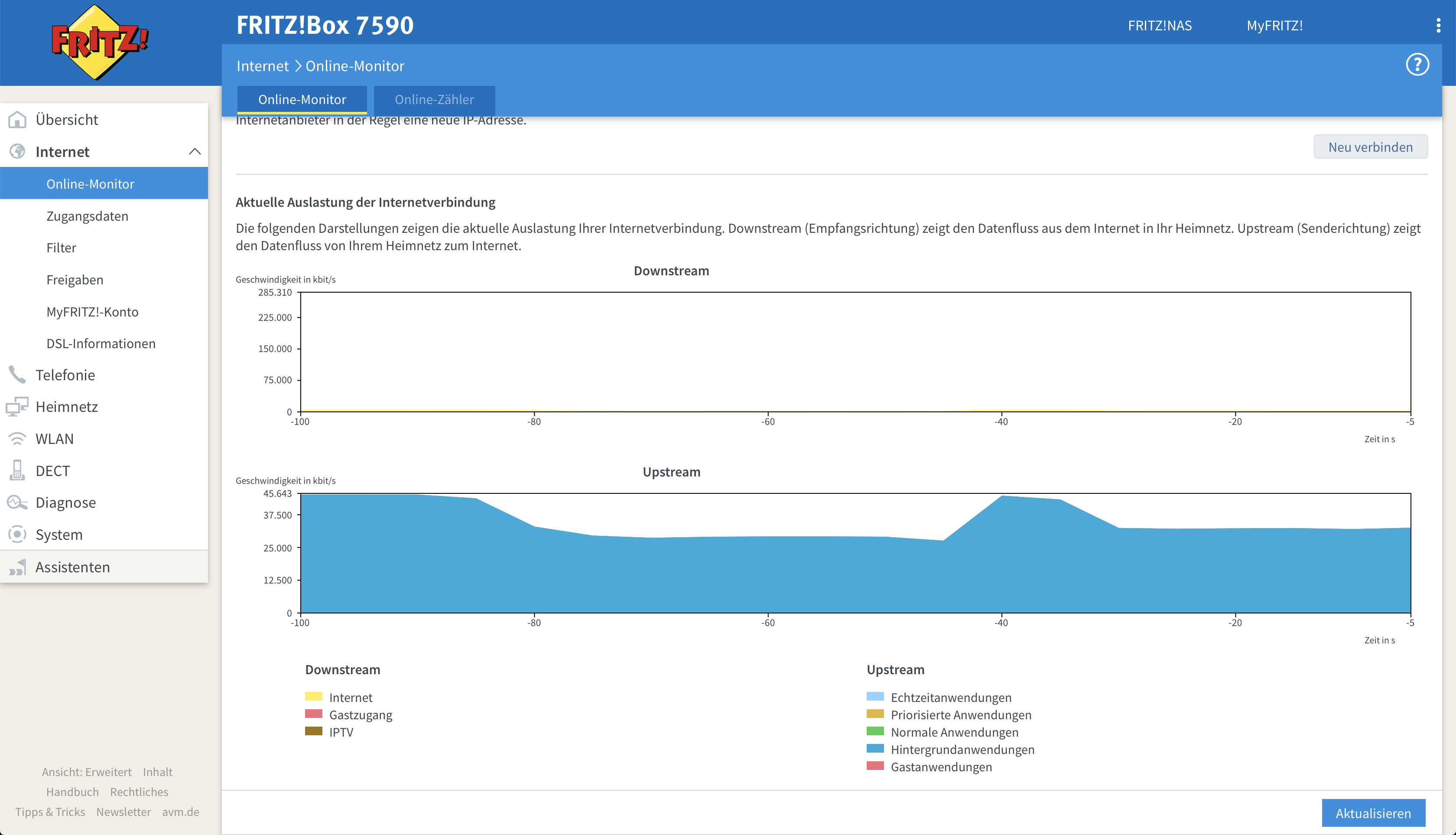1456x835 pixels.
Task: Click the Downstream chart area
Action: 855,352
